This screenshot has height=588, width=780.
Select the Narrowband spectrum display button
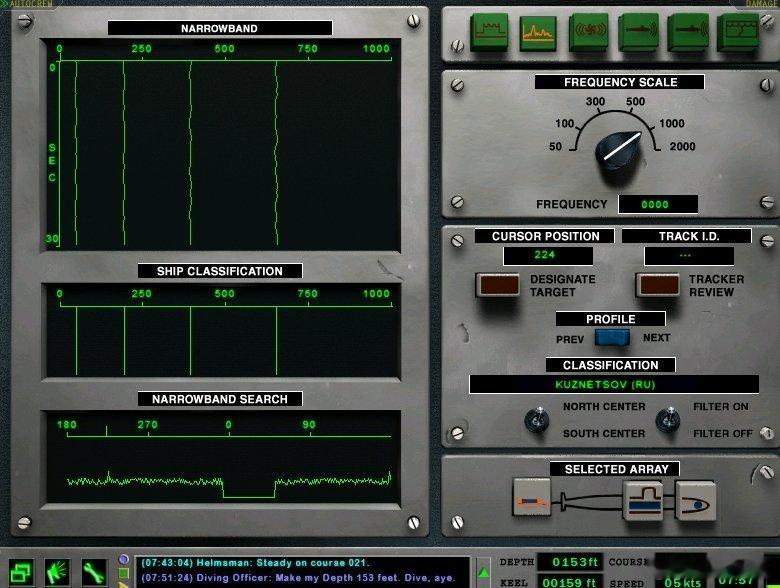(x=538, y=32)
